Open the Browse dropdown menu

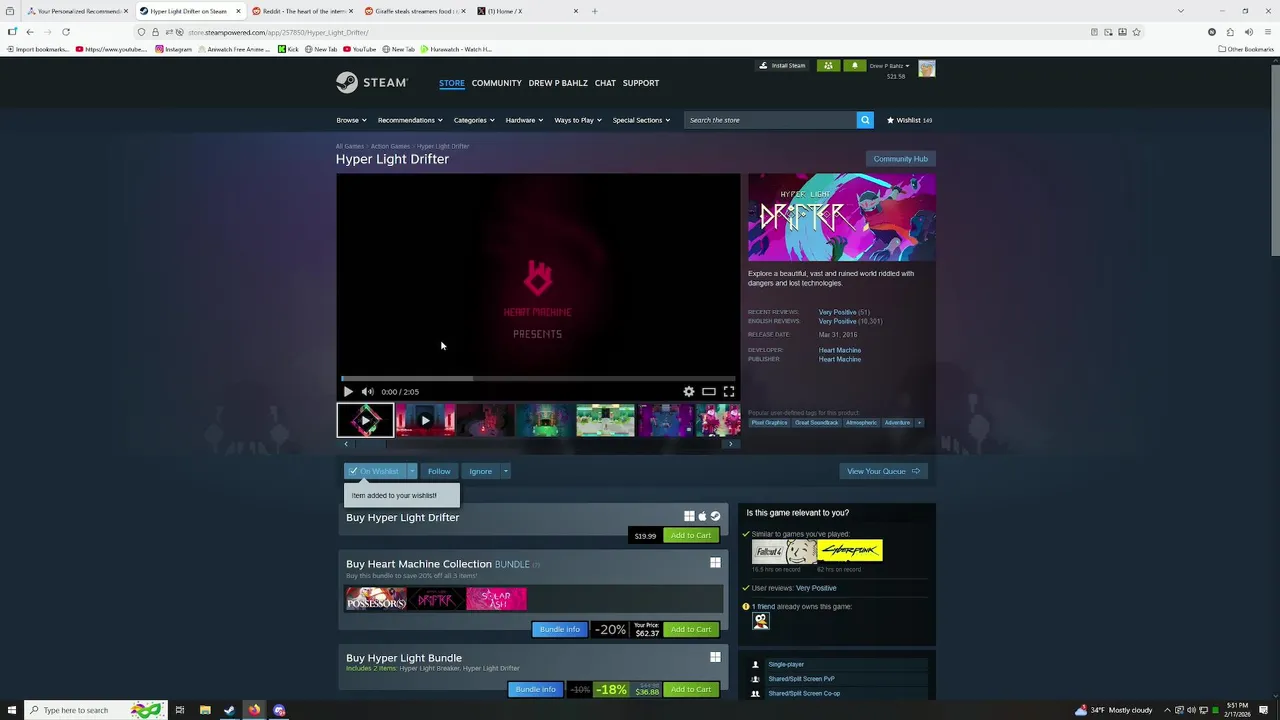[x=351, y=120]
